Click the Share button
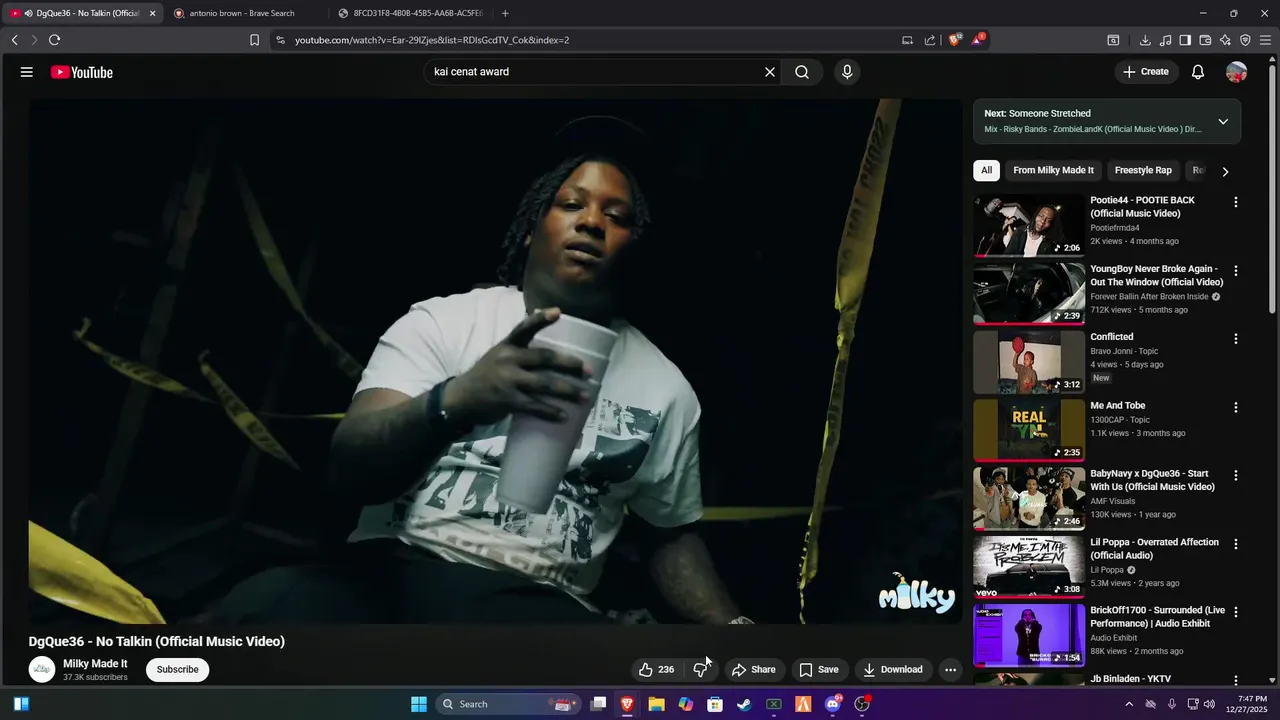This screenshot has width=1280, height=720. 753,670
